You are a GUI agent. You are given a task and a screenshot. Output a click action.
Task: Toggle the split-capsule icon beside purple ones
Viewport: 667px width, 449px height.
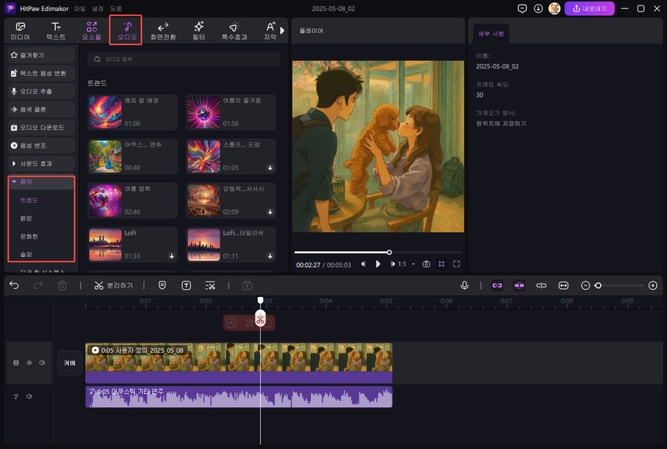coord(541,285)
